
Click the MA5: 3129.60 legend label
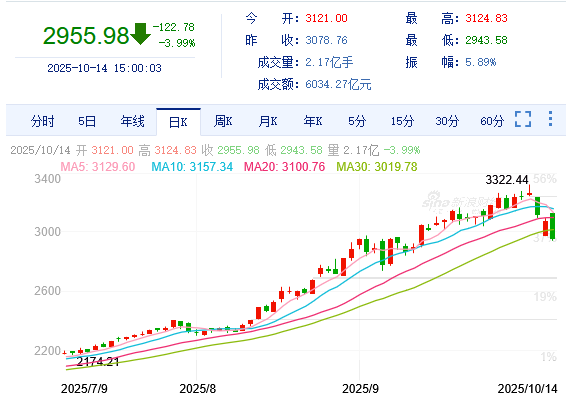[98, 167]
